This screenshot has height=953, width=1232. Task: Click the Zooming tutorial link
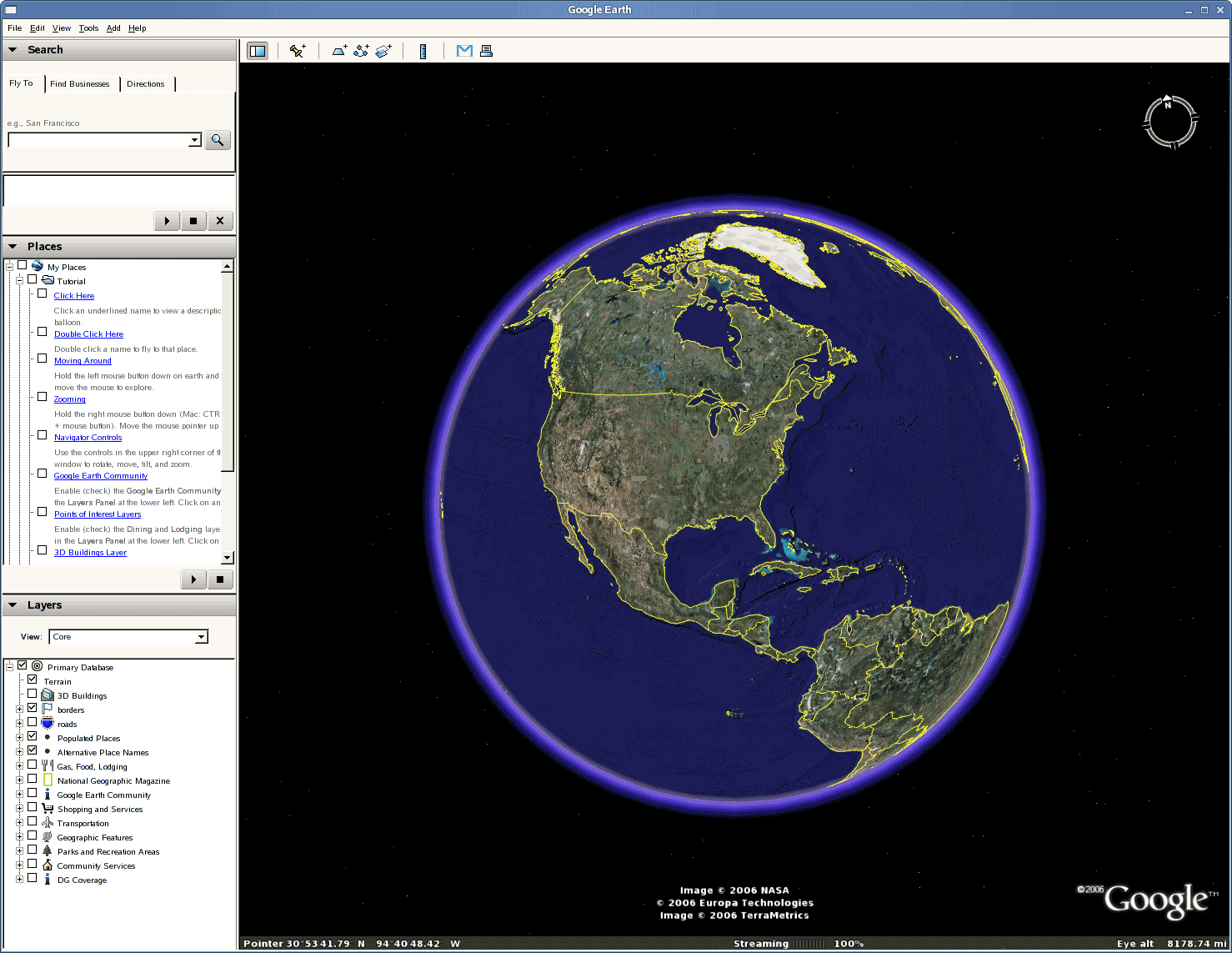pos(69,399)
